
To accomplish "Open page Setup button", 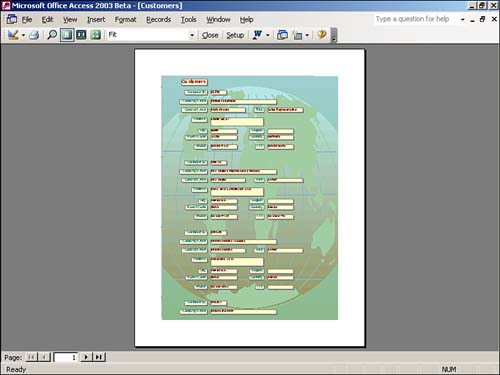I will pos(235,35).
